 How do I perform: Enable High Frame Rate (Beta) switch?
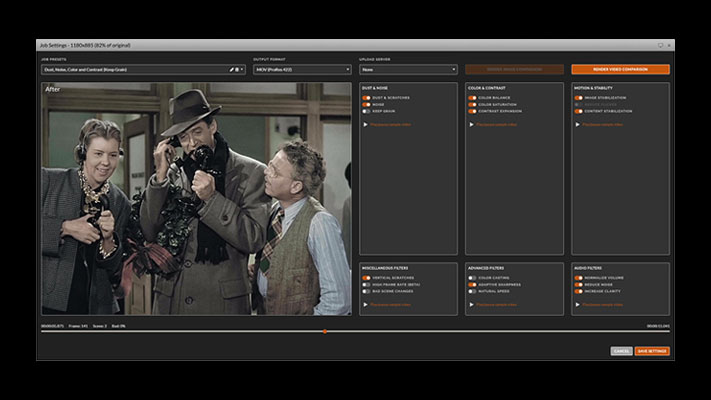[366, 284]
